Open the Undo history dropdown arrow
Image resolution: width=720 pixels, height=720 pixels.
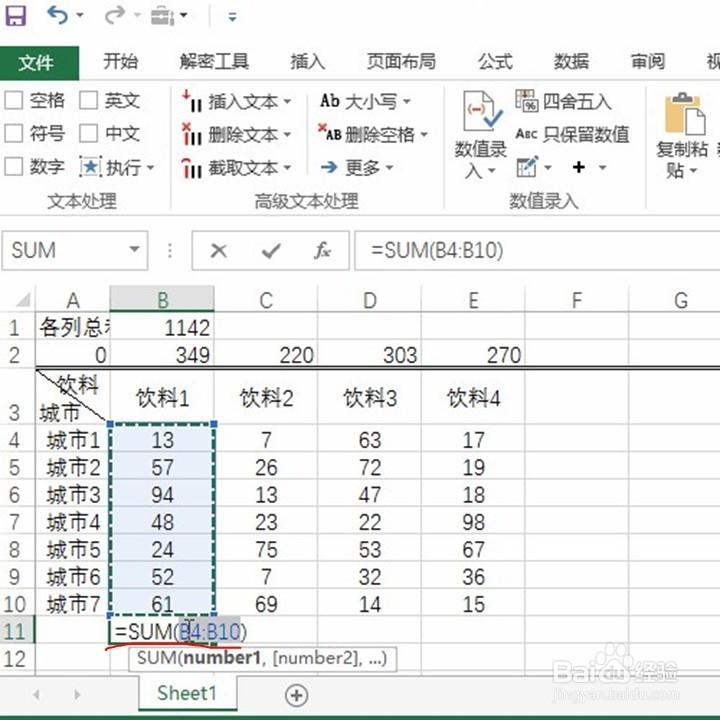pos(80,16)
